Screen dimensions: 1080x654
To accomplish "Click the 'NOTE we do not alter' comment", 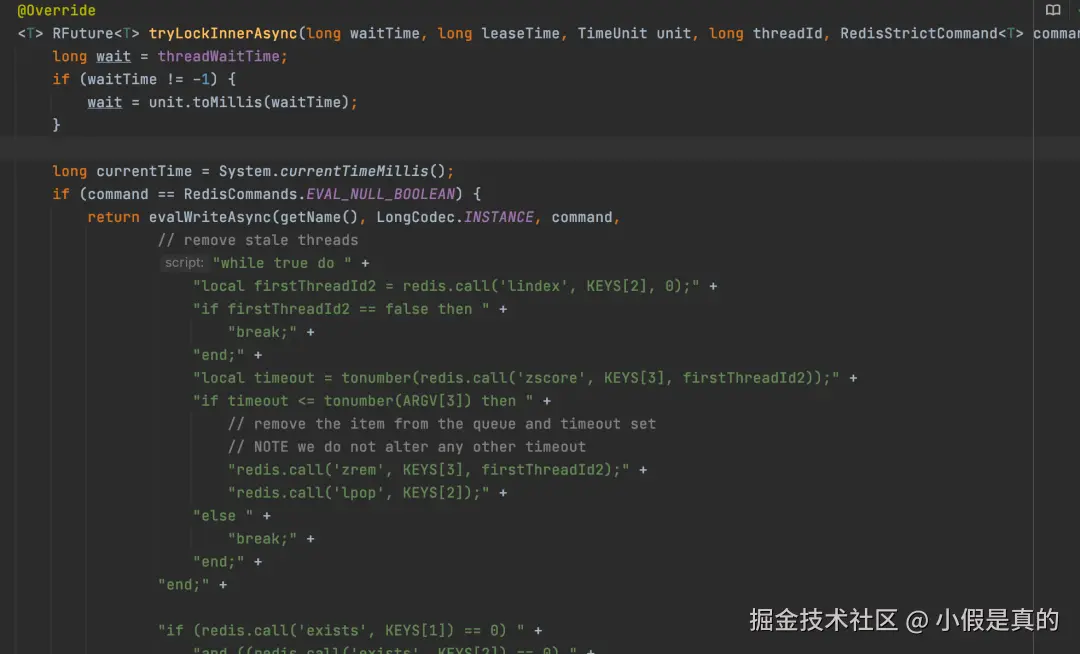I will 406,447.
